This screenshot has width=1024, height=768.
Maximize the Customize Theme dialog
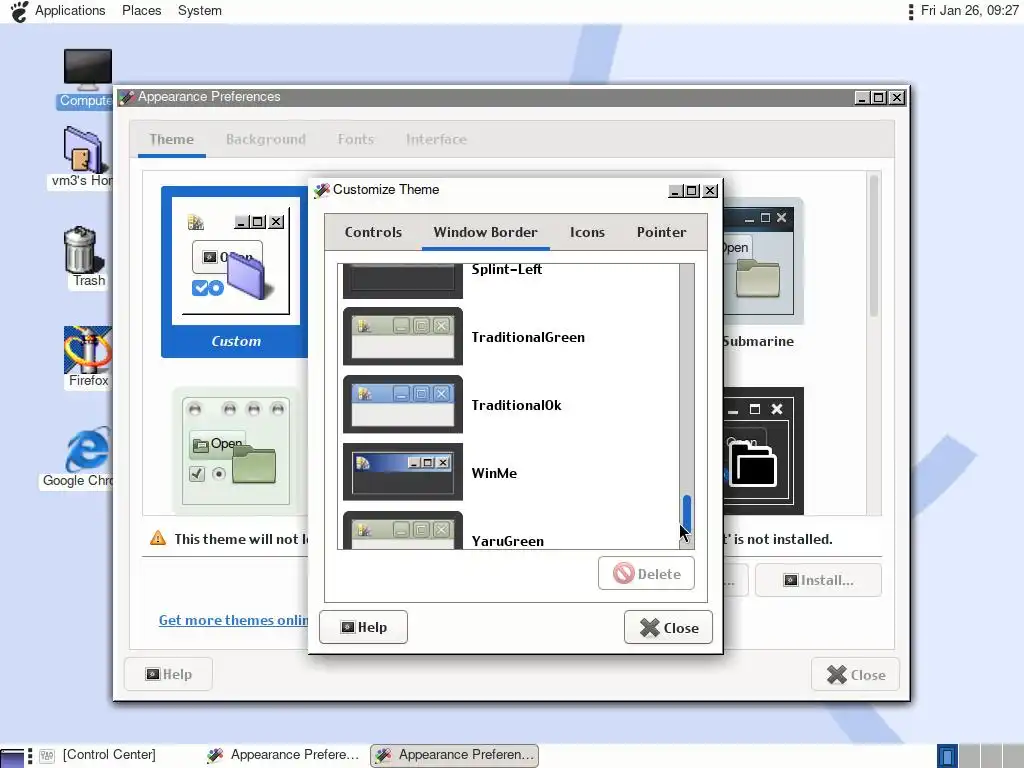(x=692, y=191)
